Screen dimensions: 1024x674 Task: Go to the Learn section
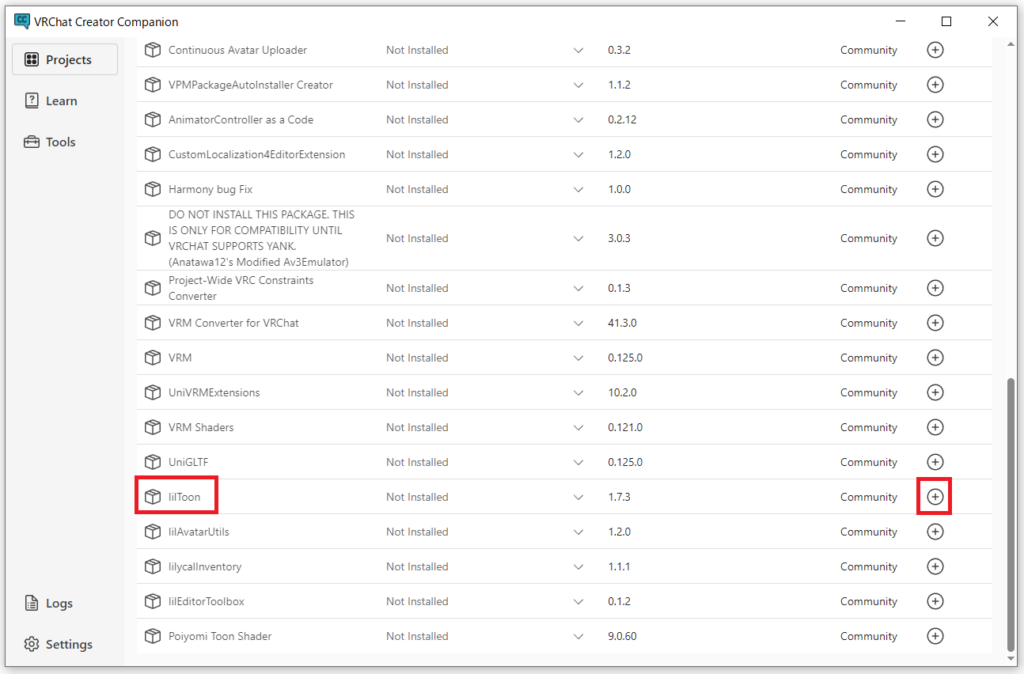point(51,101)
